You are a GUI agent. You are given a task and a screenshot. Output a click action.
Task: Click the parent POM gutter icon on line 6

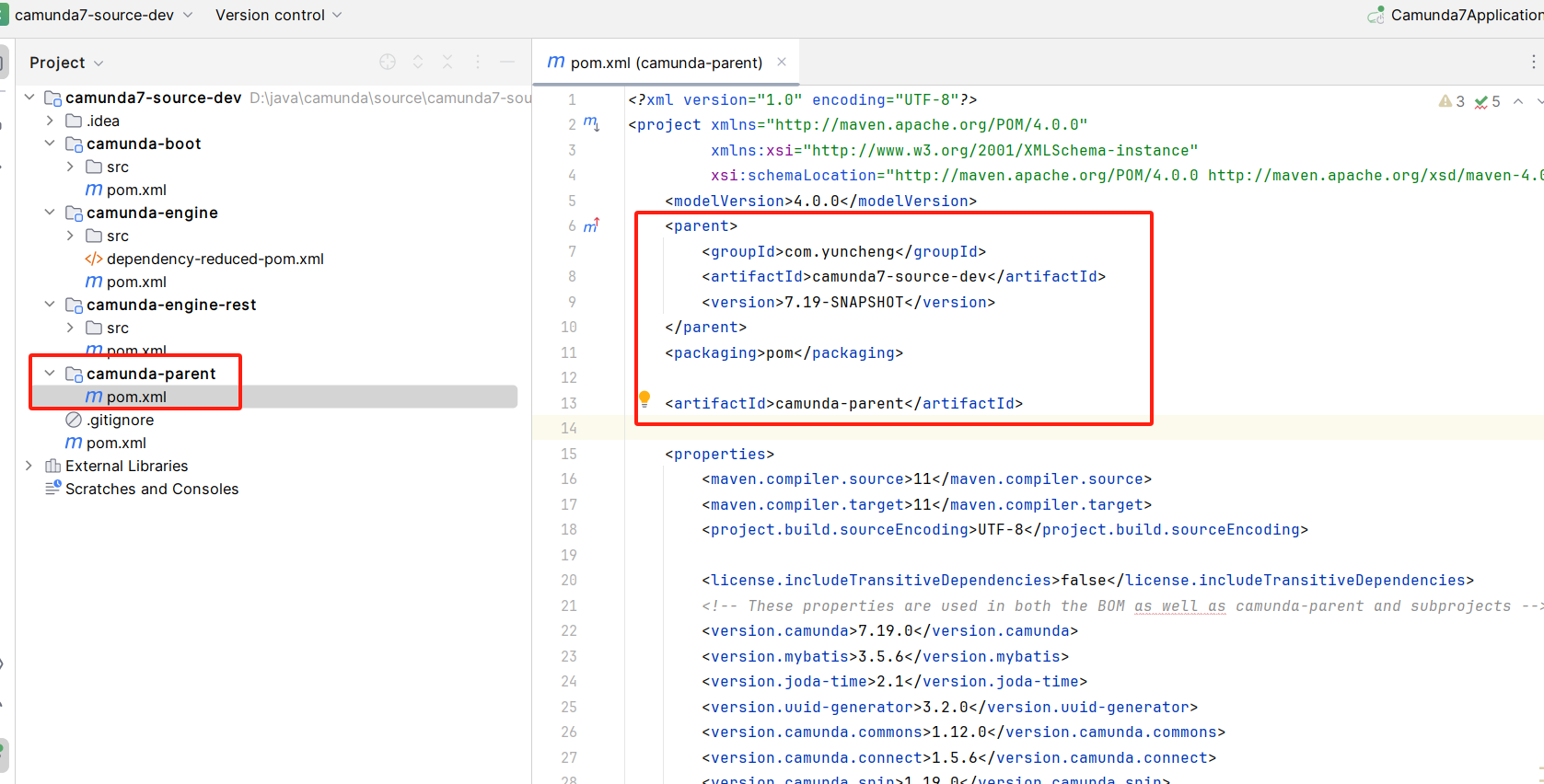tap(591, 225)
